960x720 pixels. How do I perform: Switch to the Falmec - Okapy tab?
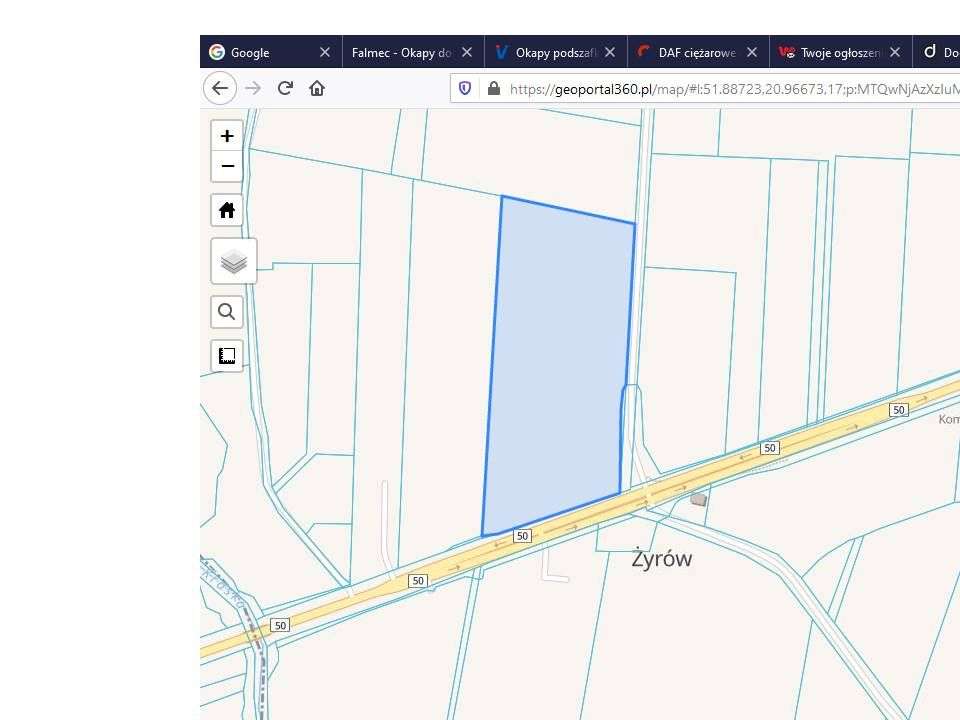[x=413, y=52]
